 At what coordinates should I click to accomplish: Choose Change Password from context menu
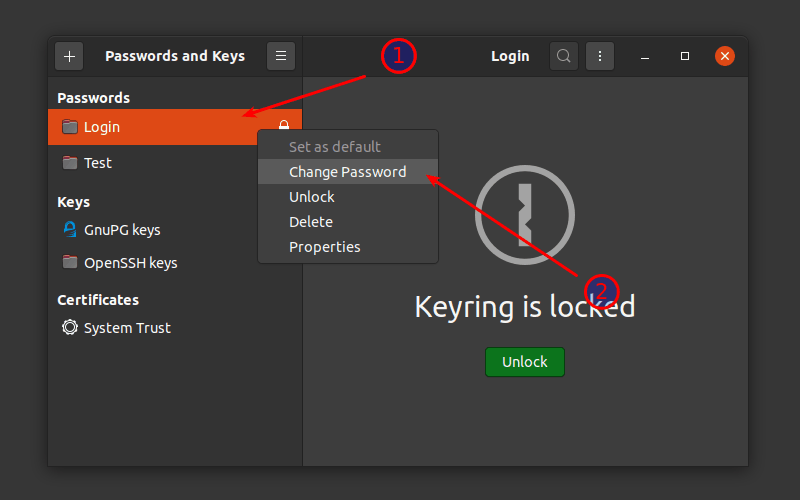coord(347,172)
